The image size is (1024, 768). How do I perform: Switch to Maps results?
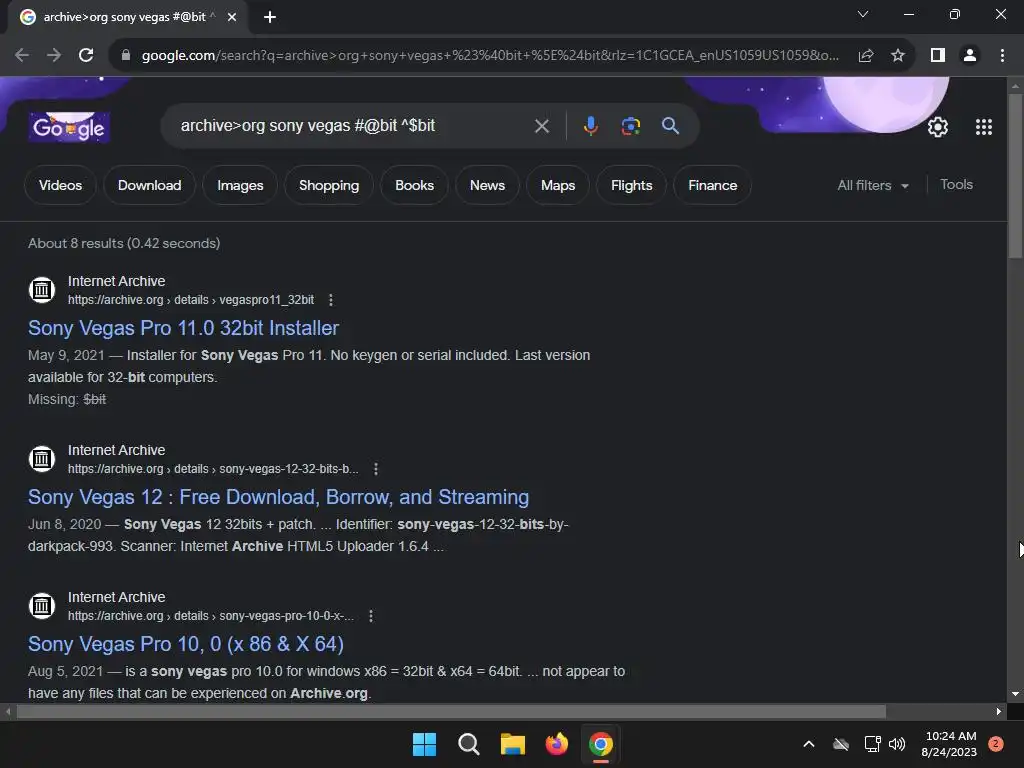click(558, 185)
